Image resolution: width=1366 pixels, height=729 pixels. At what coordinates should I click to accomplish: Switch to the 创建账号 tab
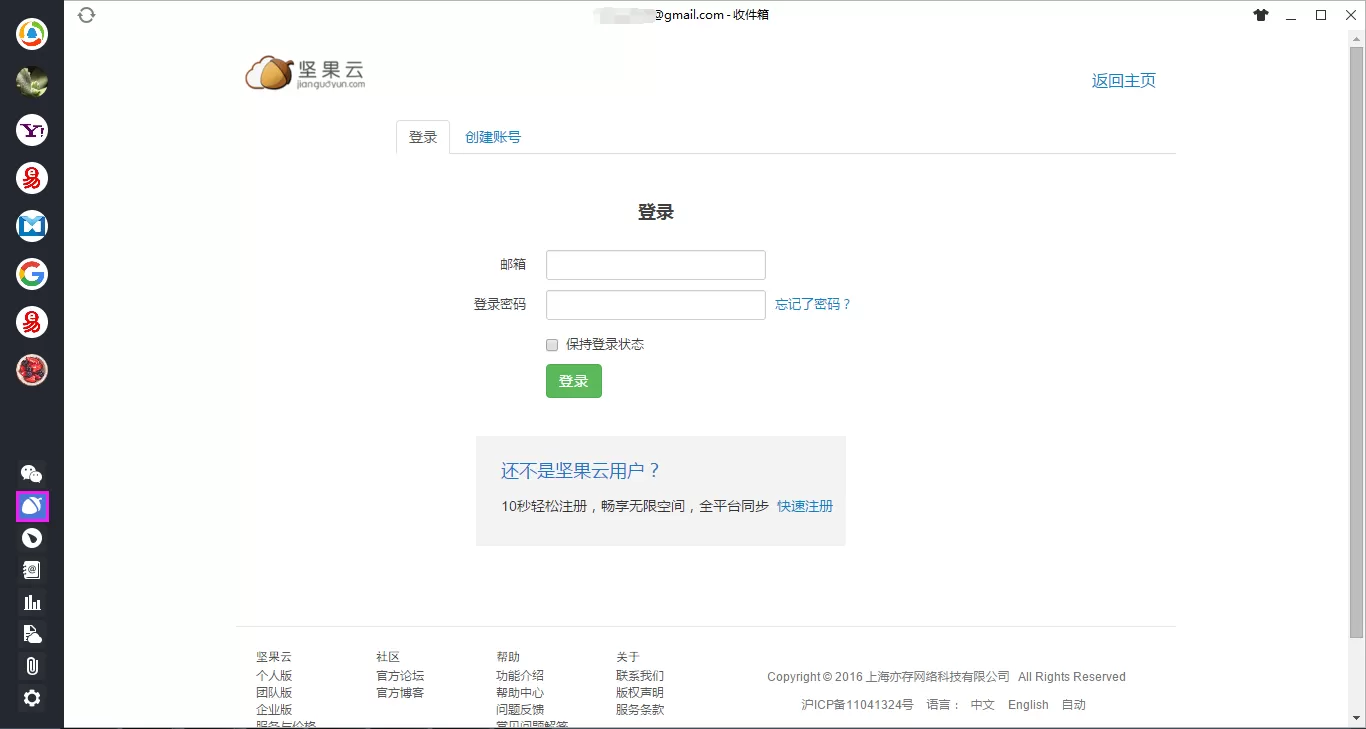pyautogui.click(x=493, y=137)
